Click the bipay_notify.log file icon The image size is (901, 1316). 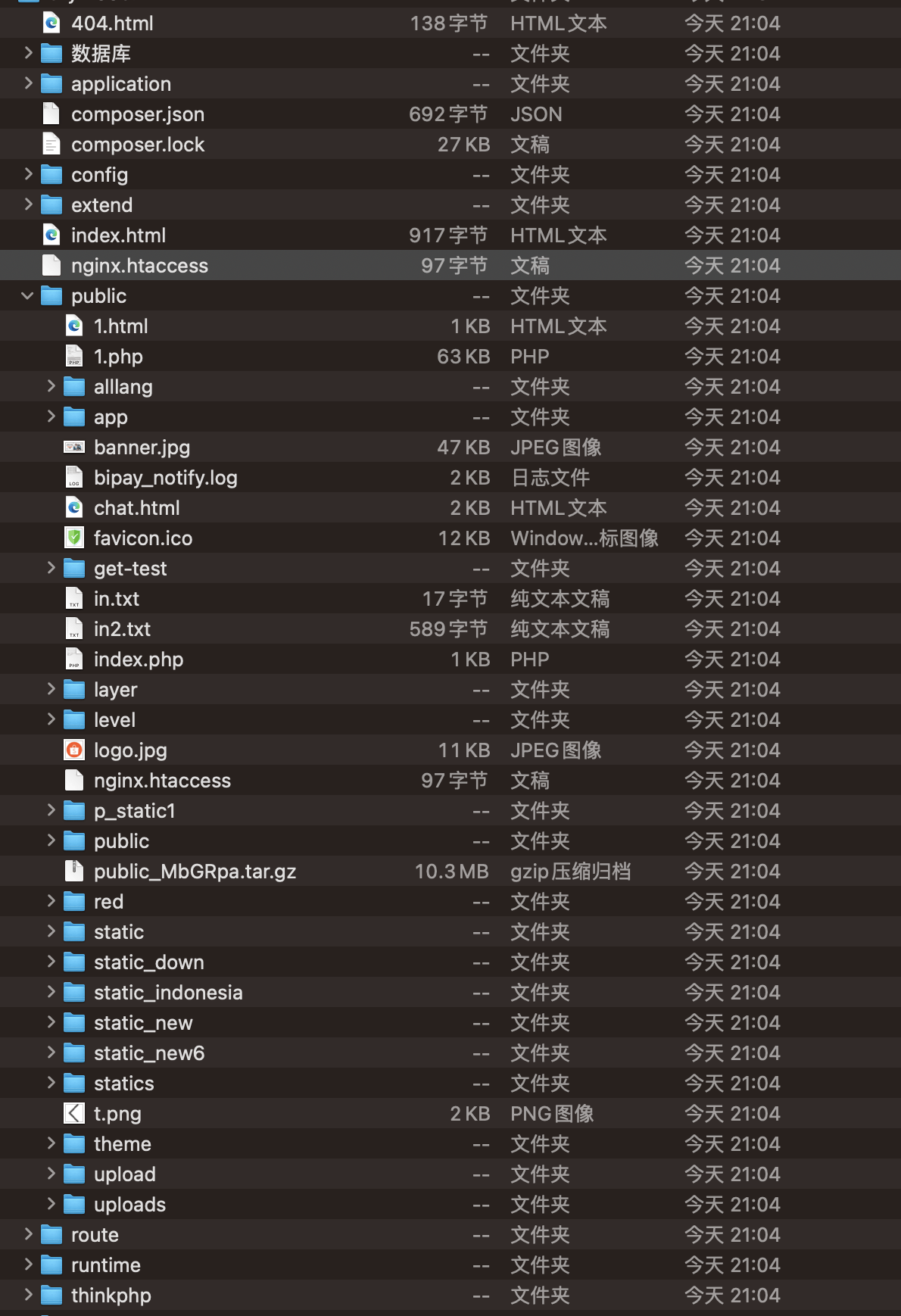point(74,478)
